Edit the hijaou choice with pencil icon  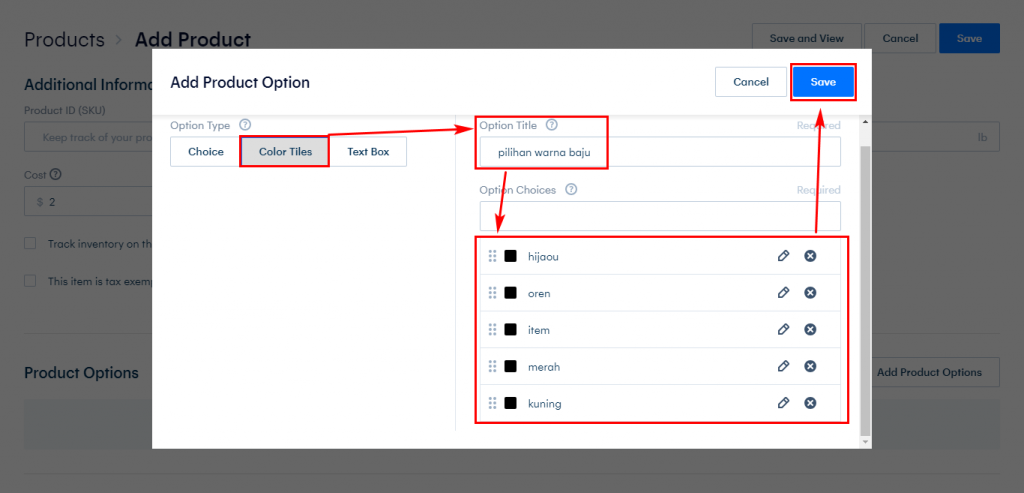tap(783, 256)
